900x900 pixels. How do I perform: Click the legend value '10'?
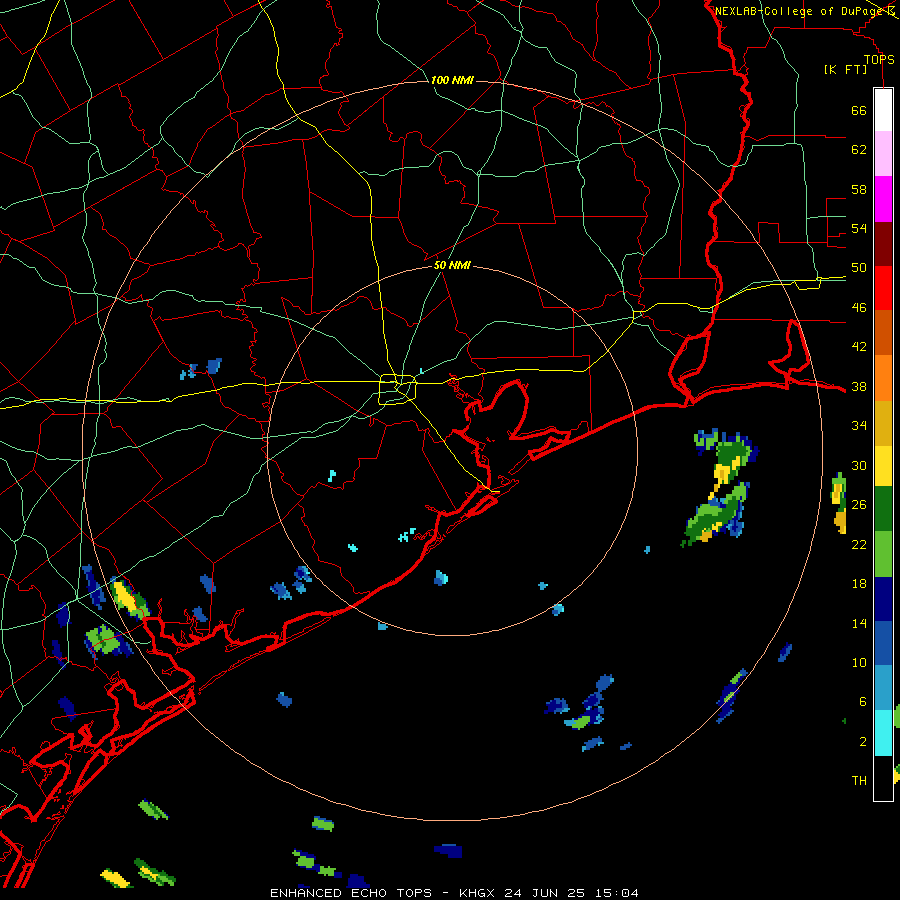[x=859, y=662]
